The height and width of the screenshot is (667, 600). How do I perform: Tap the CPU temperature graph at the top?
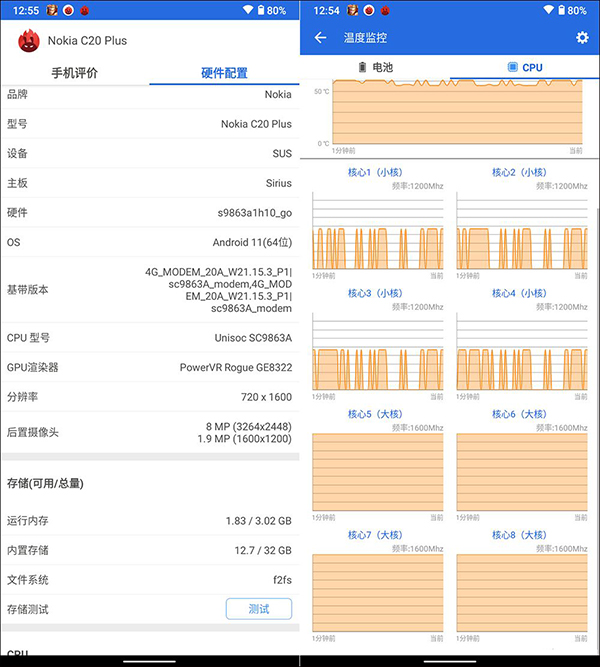(x=456, y=114)
